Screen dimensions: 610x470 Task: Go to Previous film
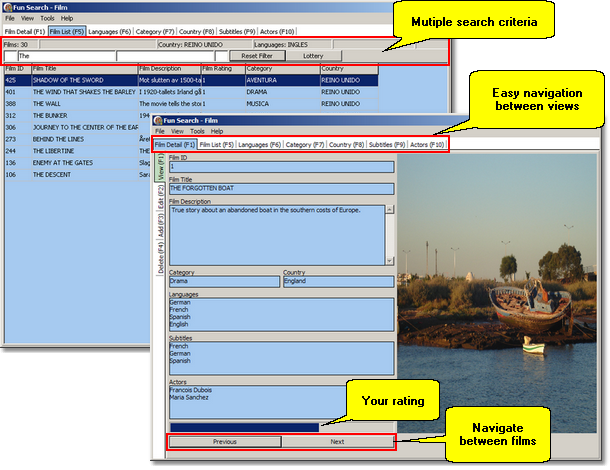225,442
